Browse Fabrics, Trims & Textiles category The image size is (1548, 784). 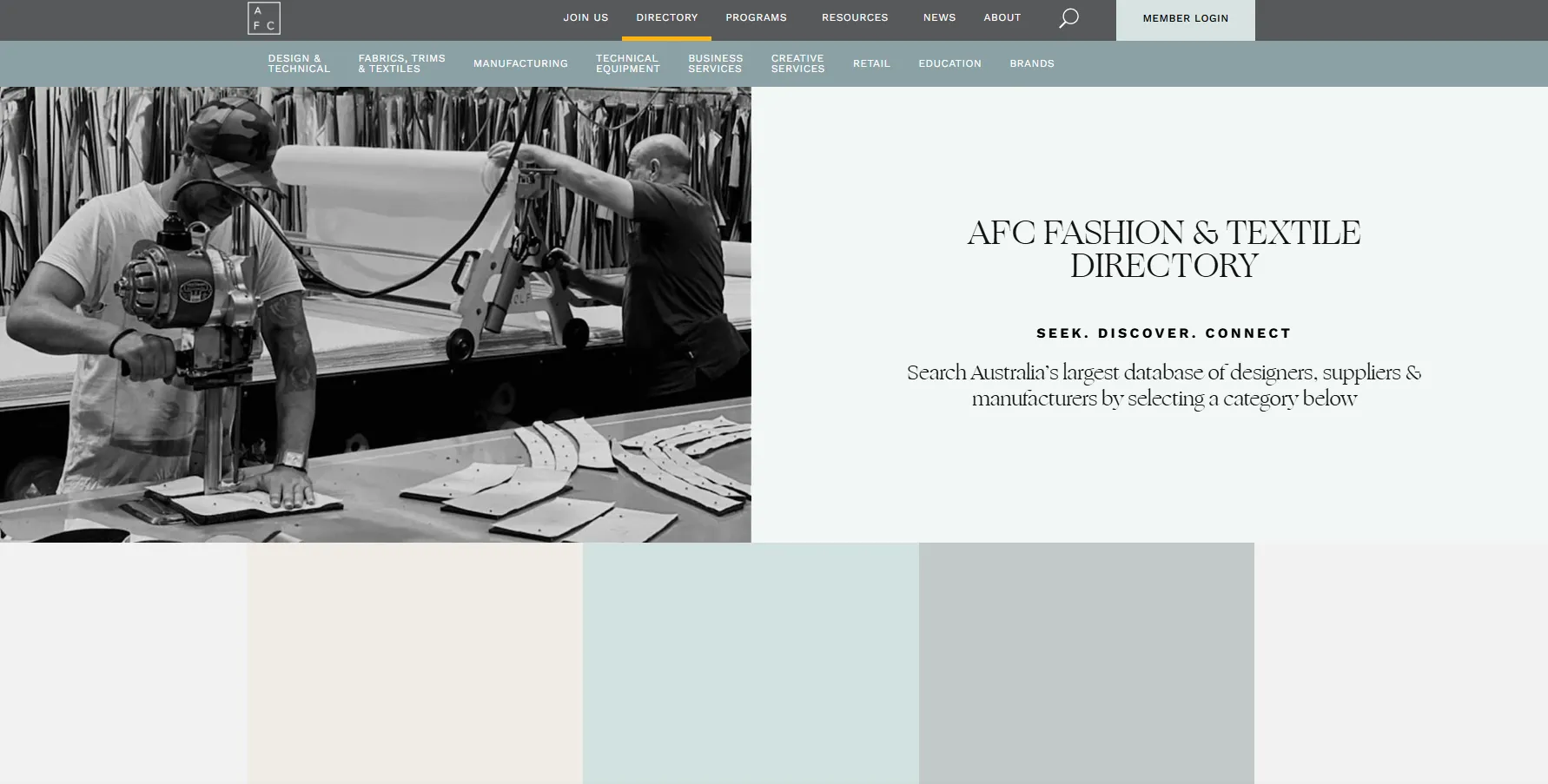pos(401,63)
